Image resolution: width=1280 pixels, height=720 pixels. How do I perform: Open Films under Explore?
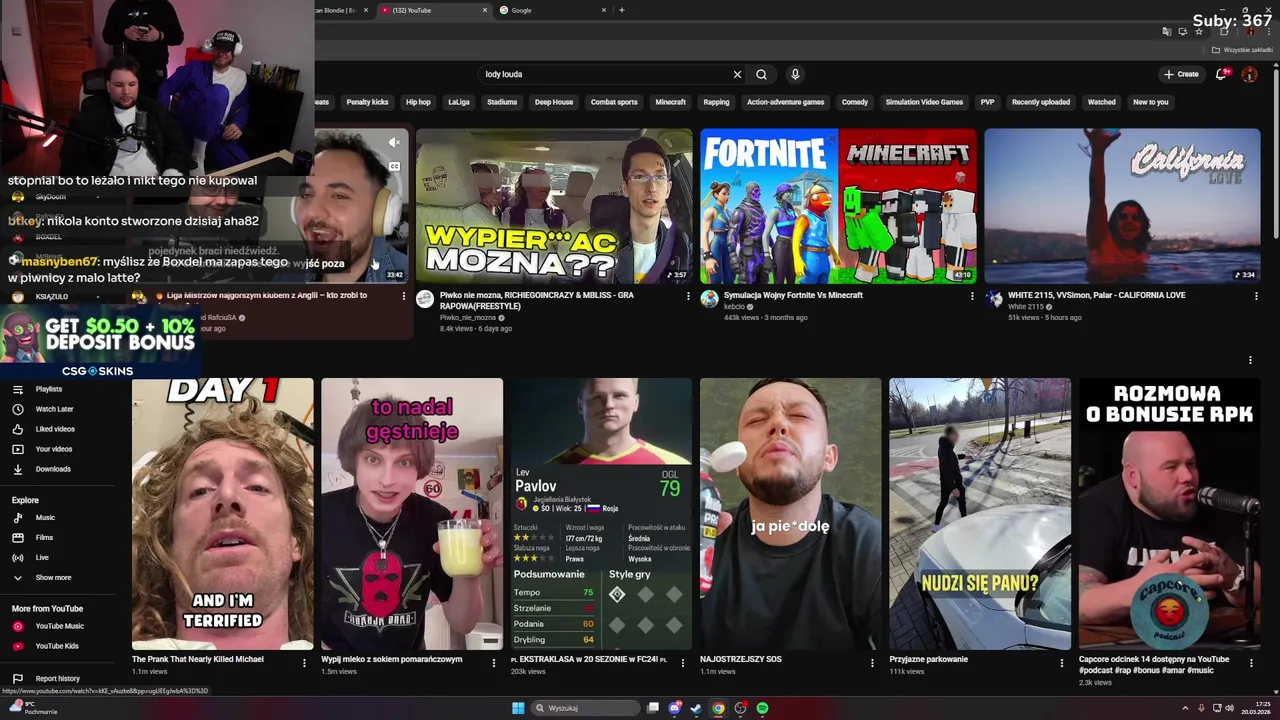(x=44, y=538)
